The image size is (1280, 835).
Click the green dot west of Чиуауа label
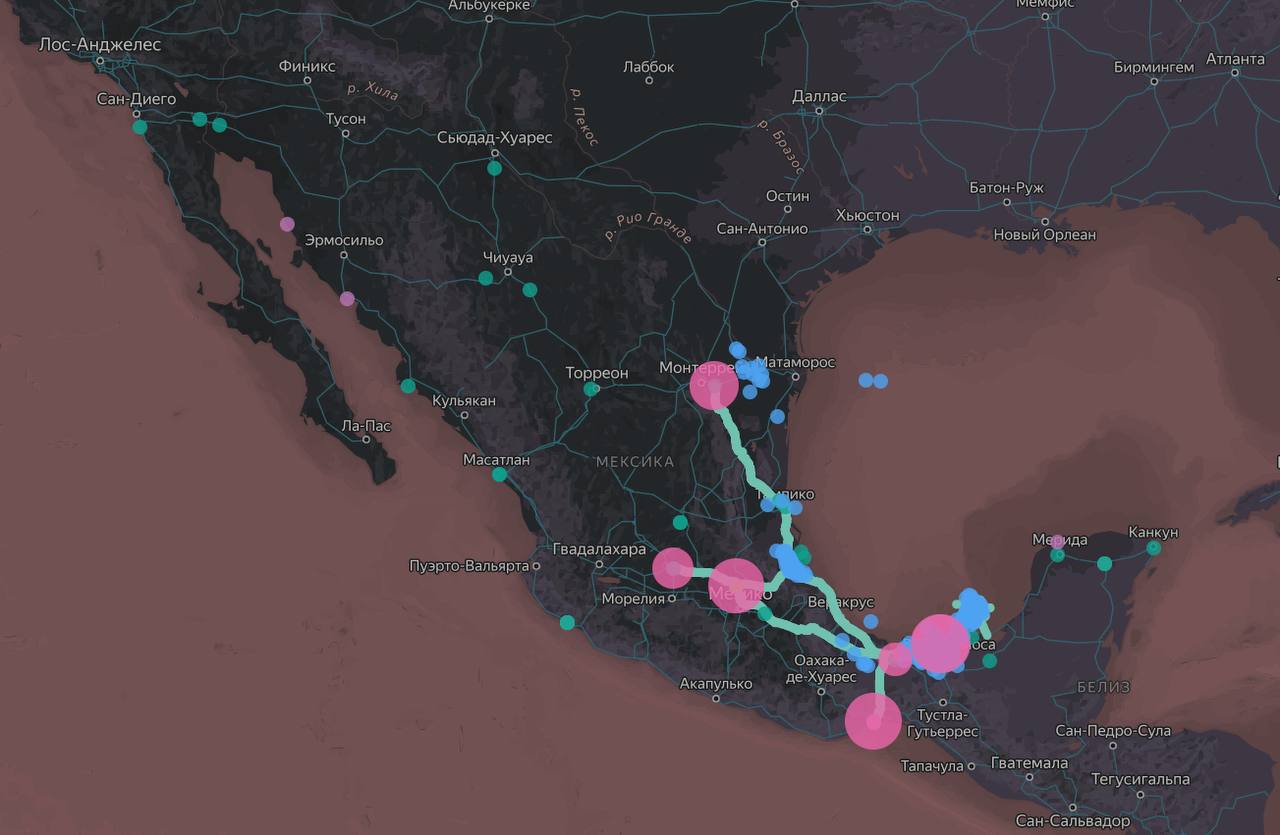coord(485,278)
